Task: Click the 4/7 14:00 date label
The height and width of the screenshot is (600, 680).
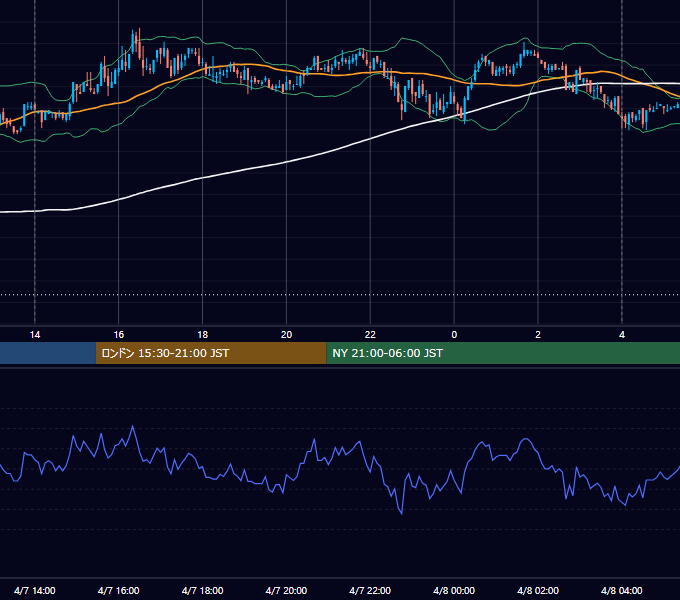Action: [x=35, y=591]
